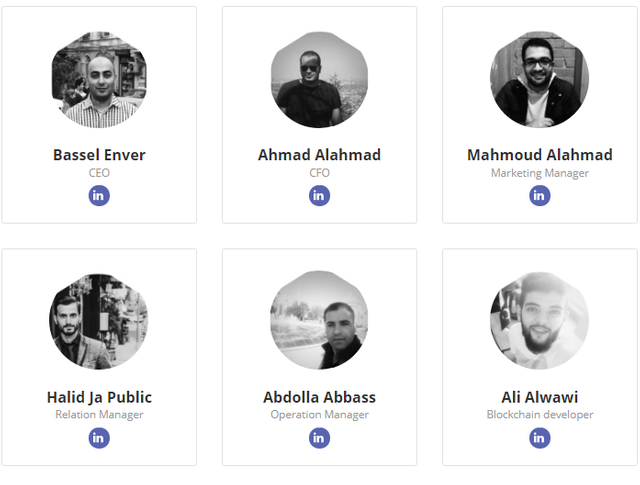Click LinkedIn icon under Operation Manager
Viewport: 640px width, 485px height.
click(x=319, y=437)
